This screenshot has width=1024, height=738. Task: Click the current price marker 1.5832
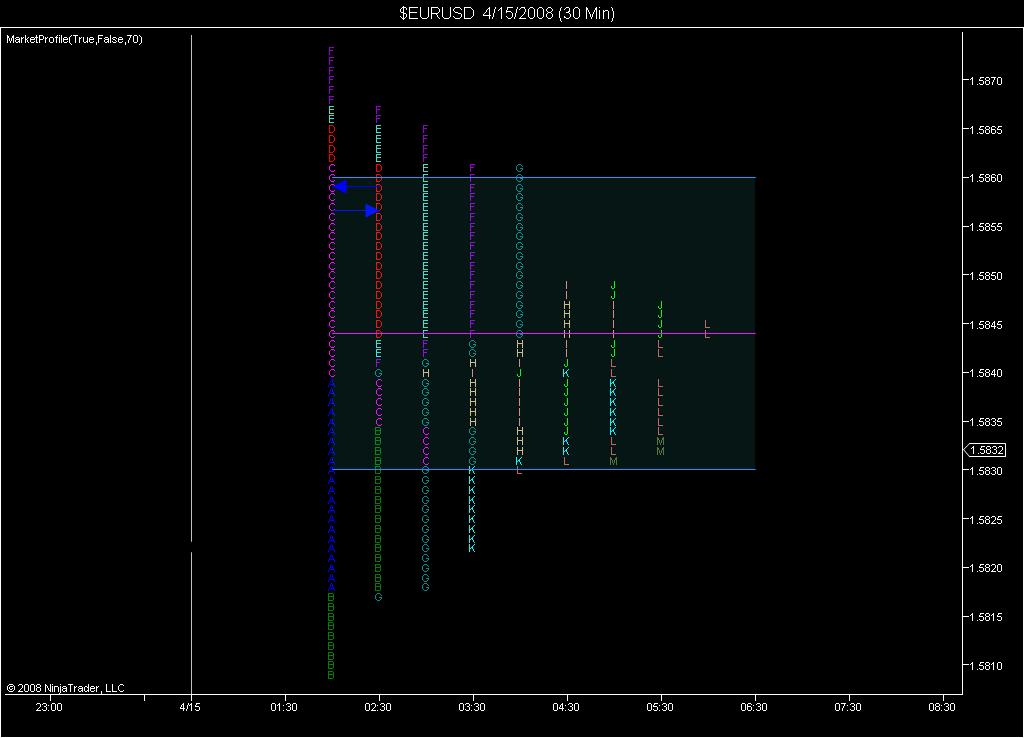(x=985, y=450)
